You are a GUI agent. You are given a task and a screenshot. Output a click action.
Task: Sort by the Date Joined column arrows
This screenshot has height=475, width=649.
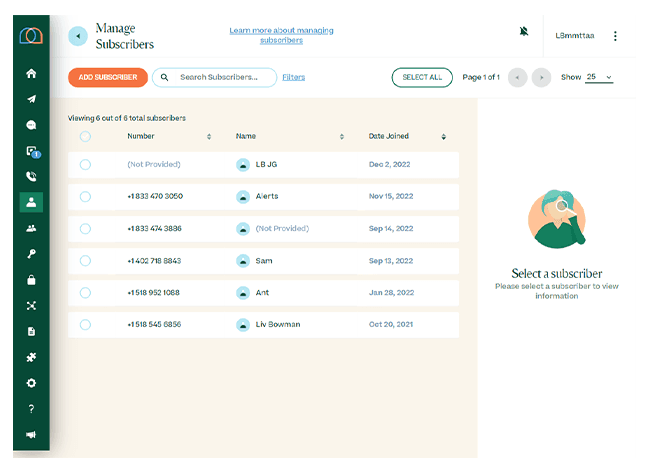[444, 137]
